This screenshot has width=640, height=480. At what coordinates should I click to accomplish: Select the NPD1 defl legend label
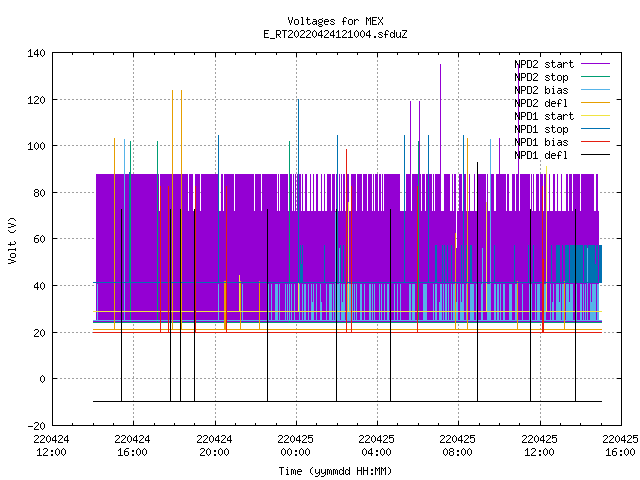click(541, 155)
